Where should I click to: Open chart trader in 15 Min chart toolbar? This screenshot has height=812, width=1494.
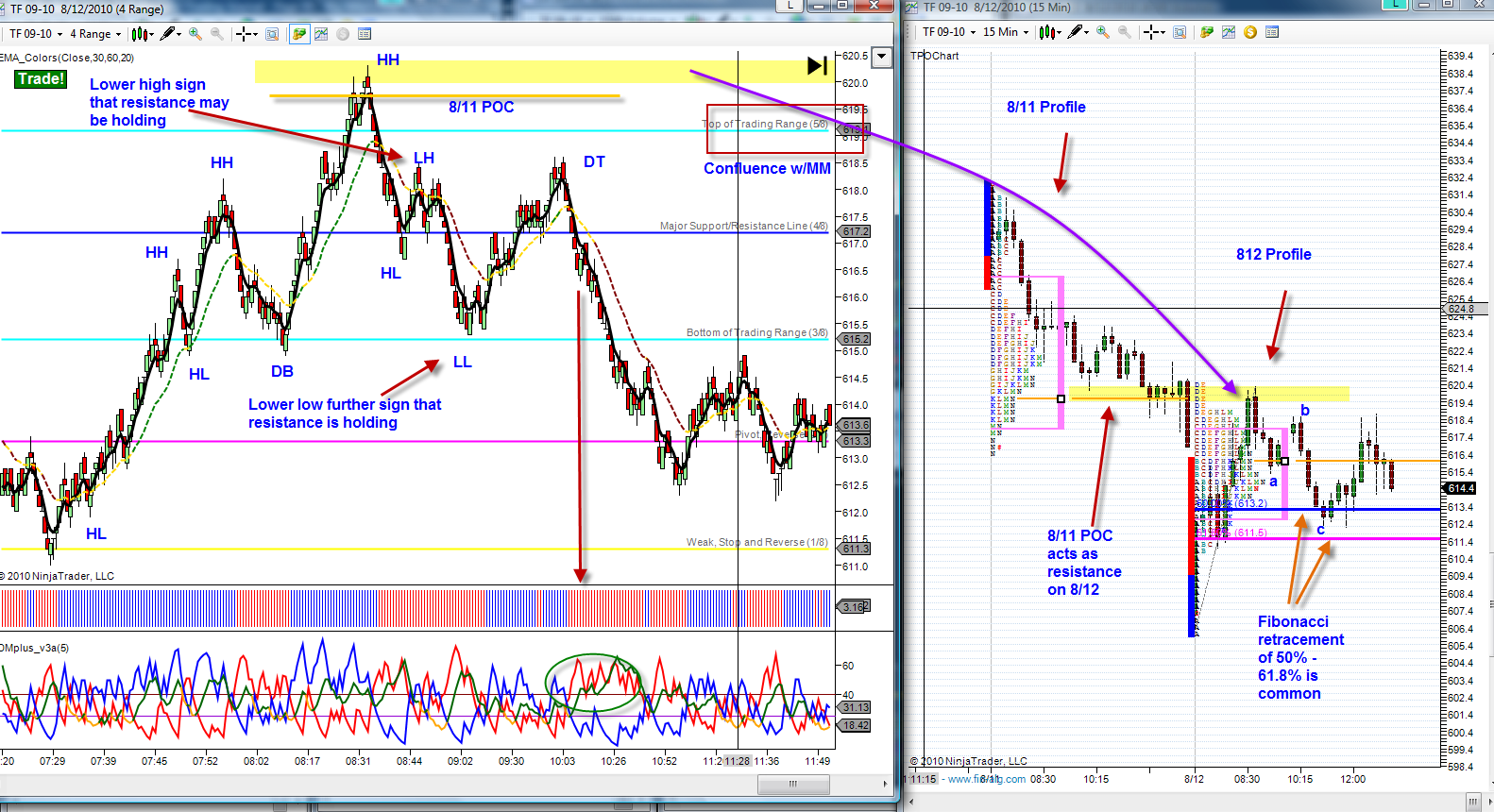(1207, 32)
